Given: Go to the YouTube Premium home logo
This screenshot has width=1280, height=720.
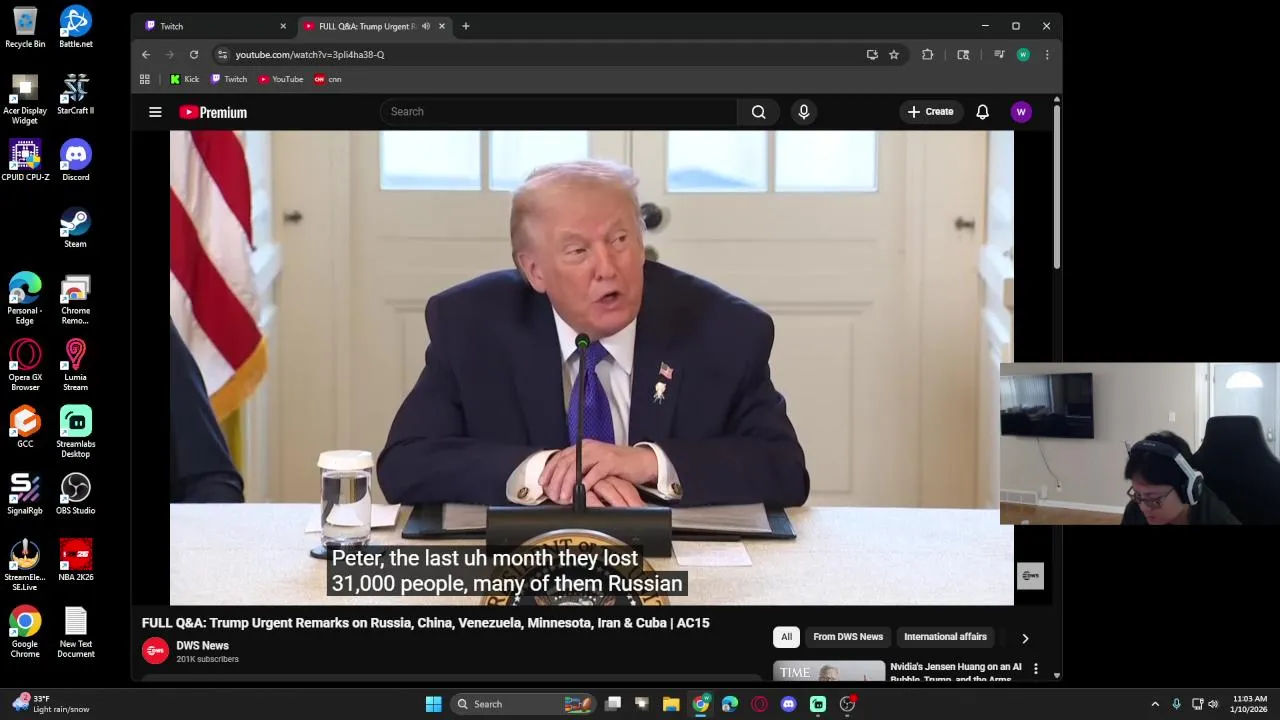Looking at the screenshot, I should [213, 112].
